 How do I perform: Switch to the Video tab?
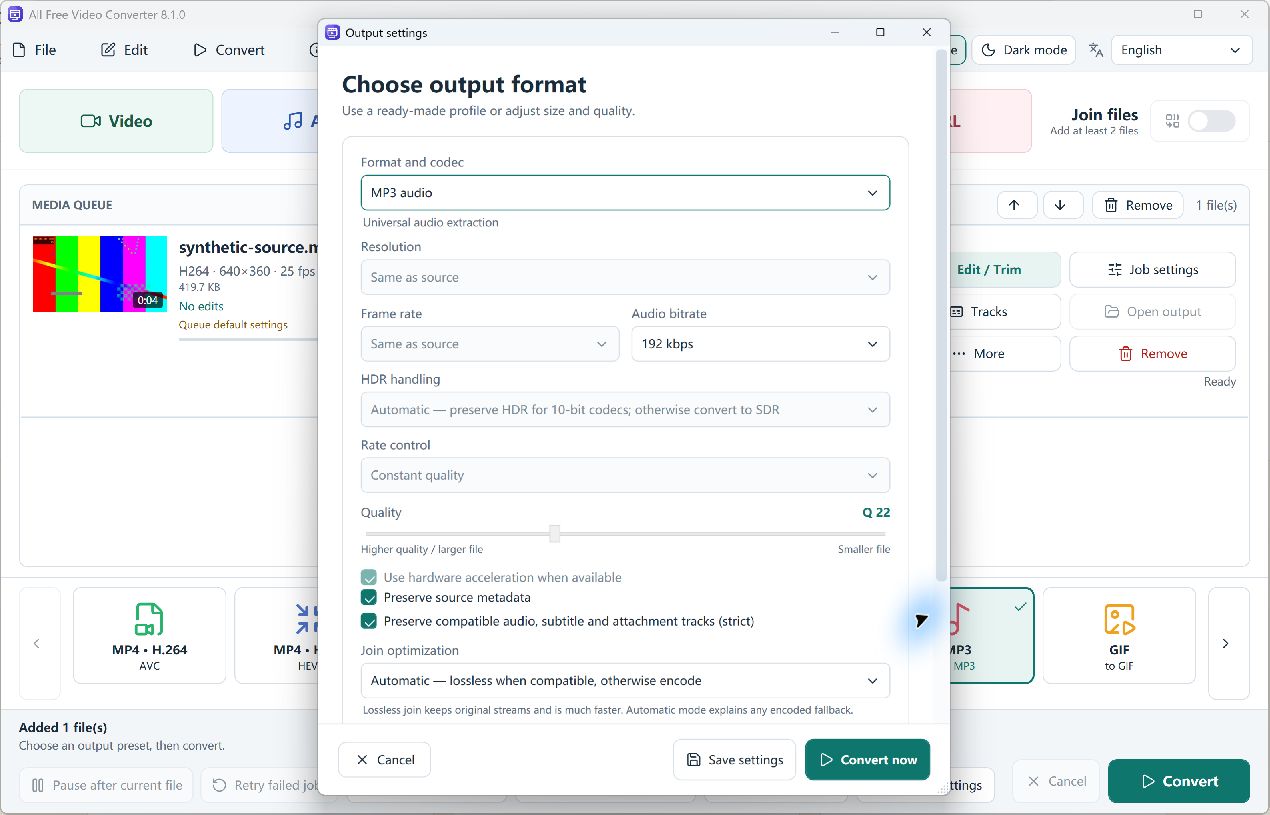pyautogui.click(x=116, y=121)
